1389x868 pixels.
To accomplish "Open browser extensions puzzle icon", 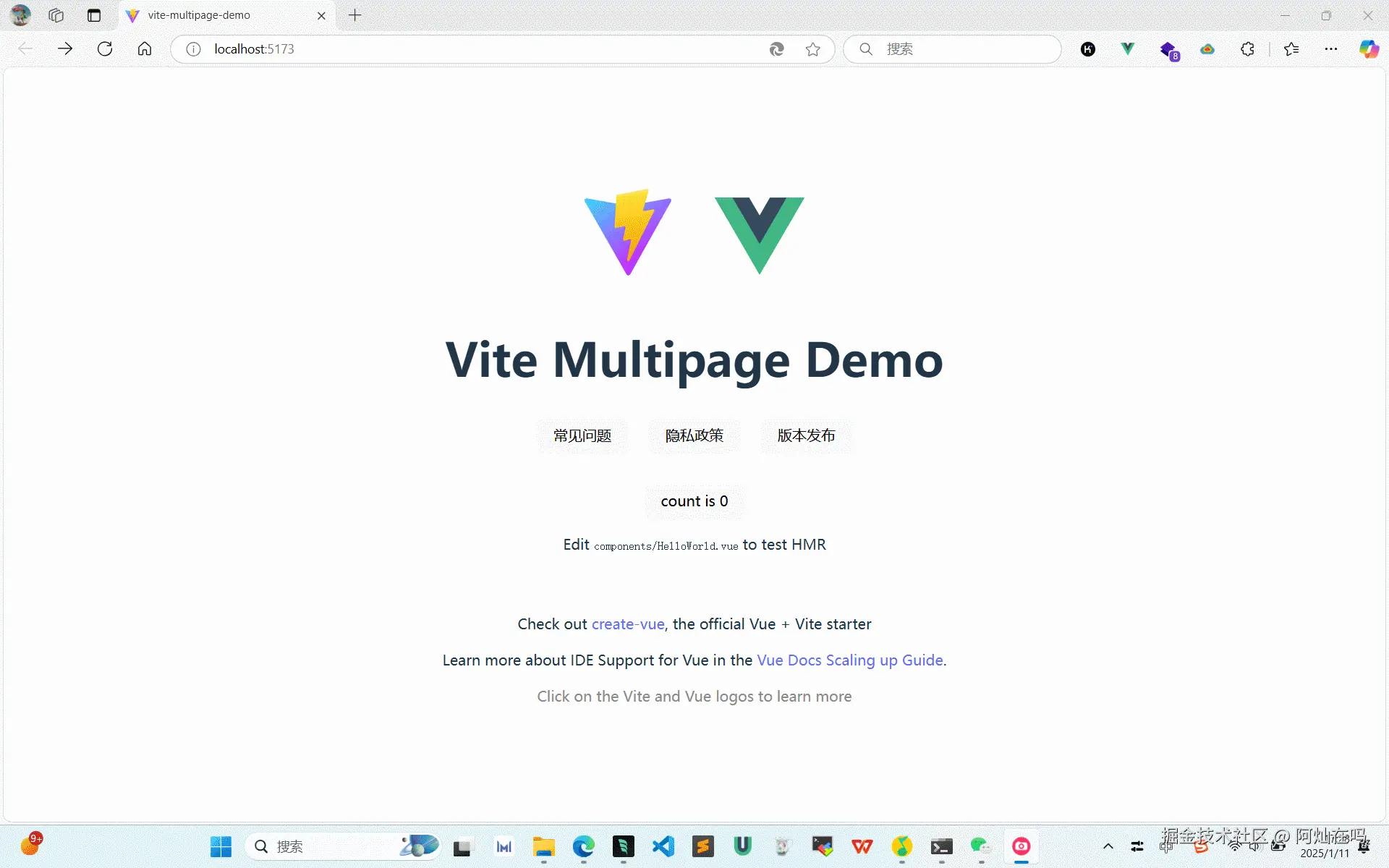I will [1247, 49].
